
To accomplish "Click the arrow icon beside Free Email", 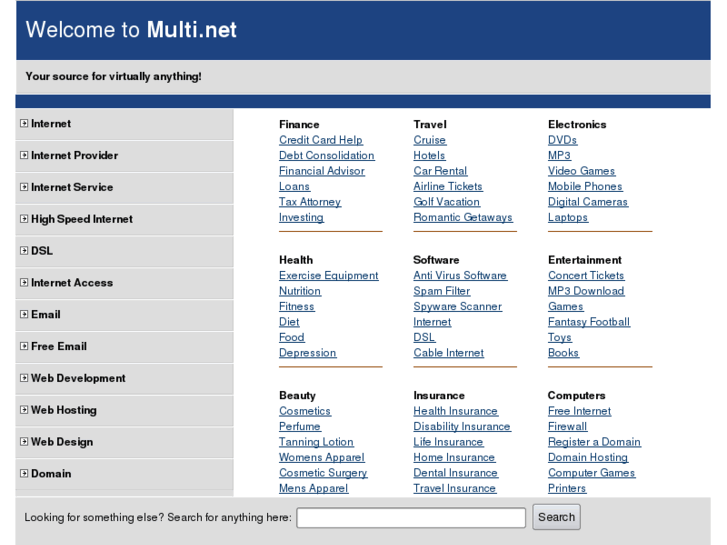I will tap(24, 346).
